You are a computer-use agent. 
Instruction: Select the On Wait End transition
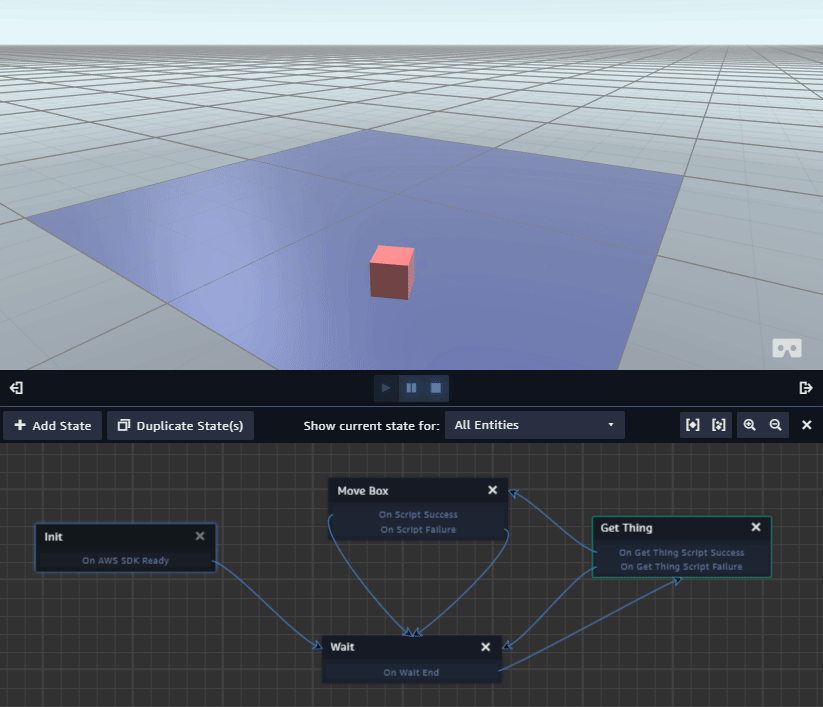tap(411, 673)
